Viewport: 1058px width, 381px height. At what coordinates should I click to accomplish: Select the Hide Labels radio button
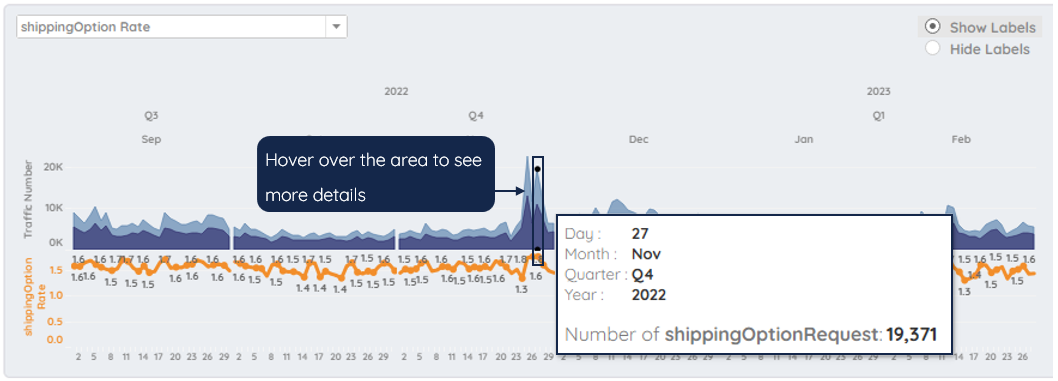pyautogui.click(x=932, y=48)
